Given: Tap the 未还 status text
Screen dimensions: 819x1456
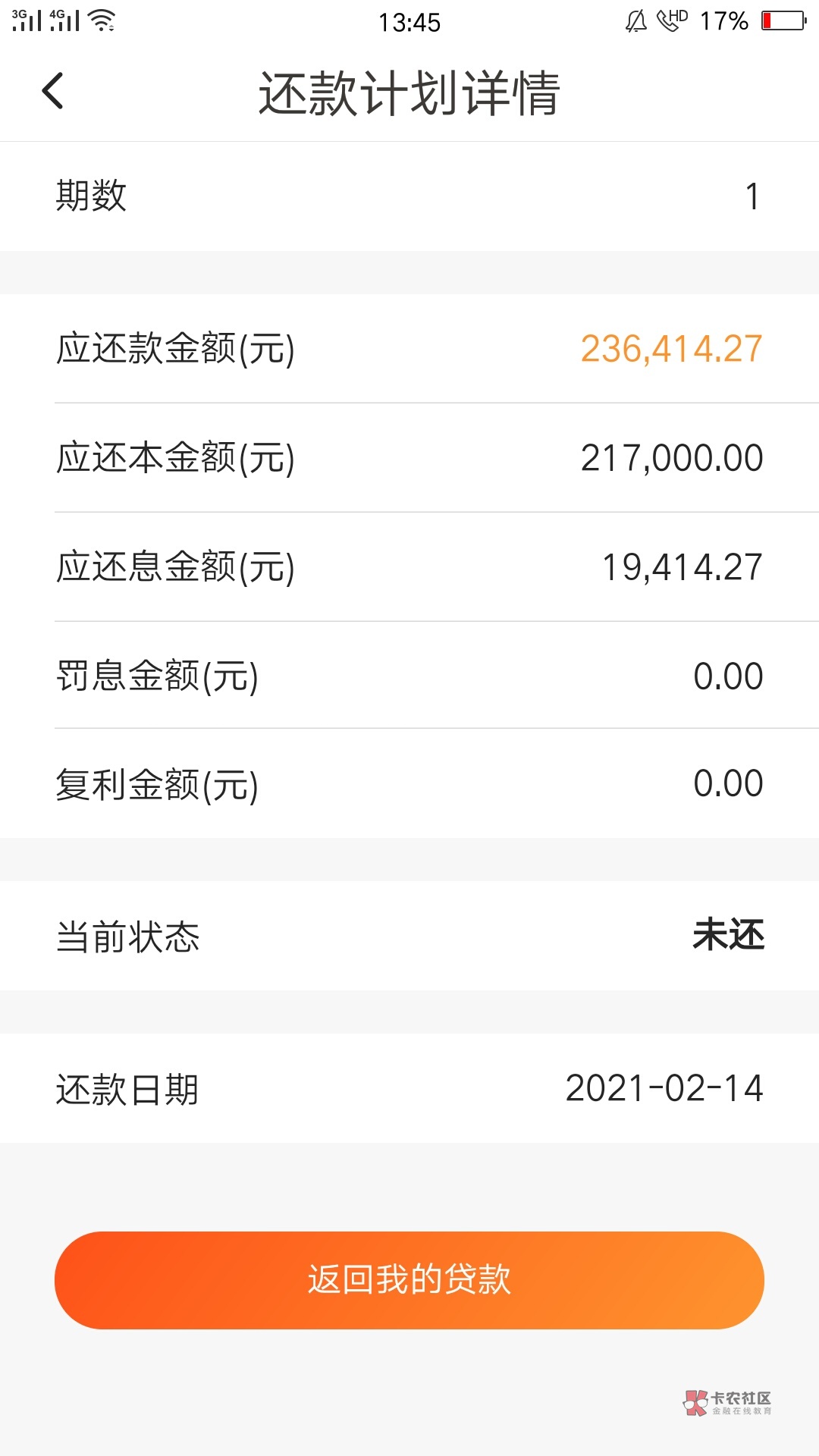Looking at the screenshot, I should (728, 935).
